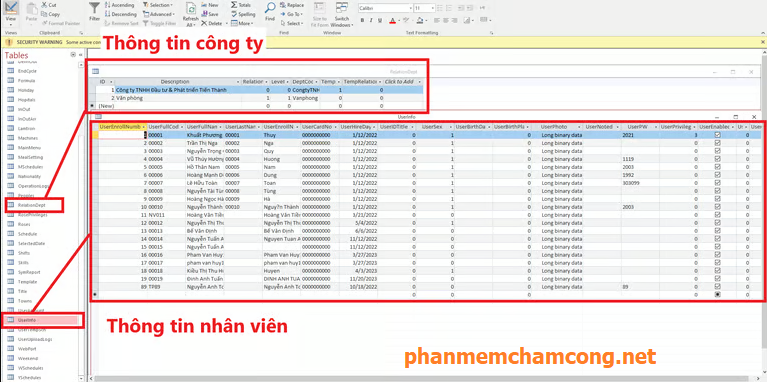Open the Holiday table in navigation pane

(26, 90)
